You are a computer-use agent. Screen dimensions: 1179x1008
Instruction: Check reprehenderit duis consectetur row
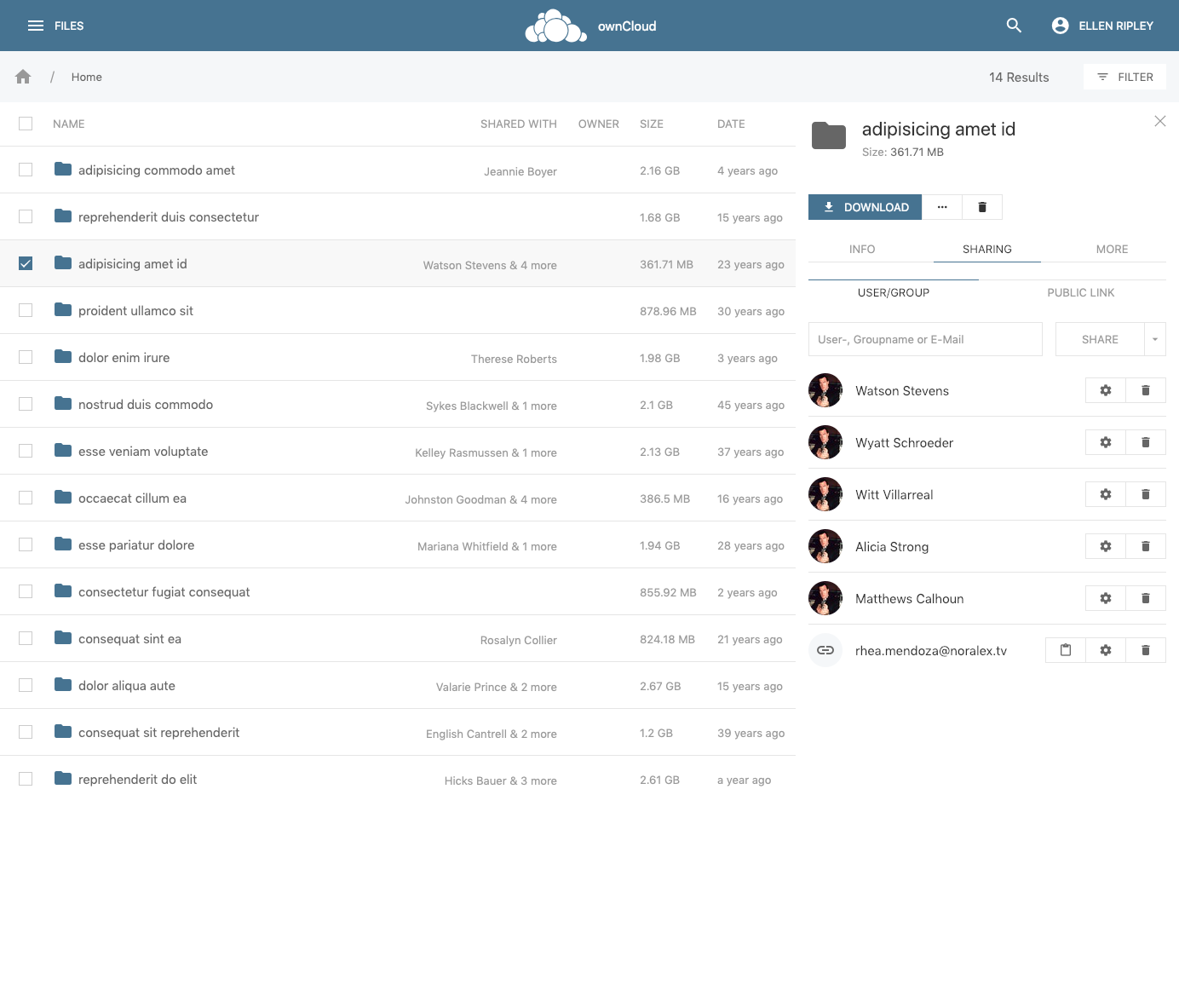coord(26,216)
